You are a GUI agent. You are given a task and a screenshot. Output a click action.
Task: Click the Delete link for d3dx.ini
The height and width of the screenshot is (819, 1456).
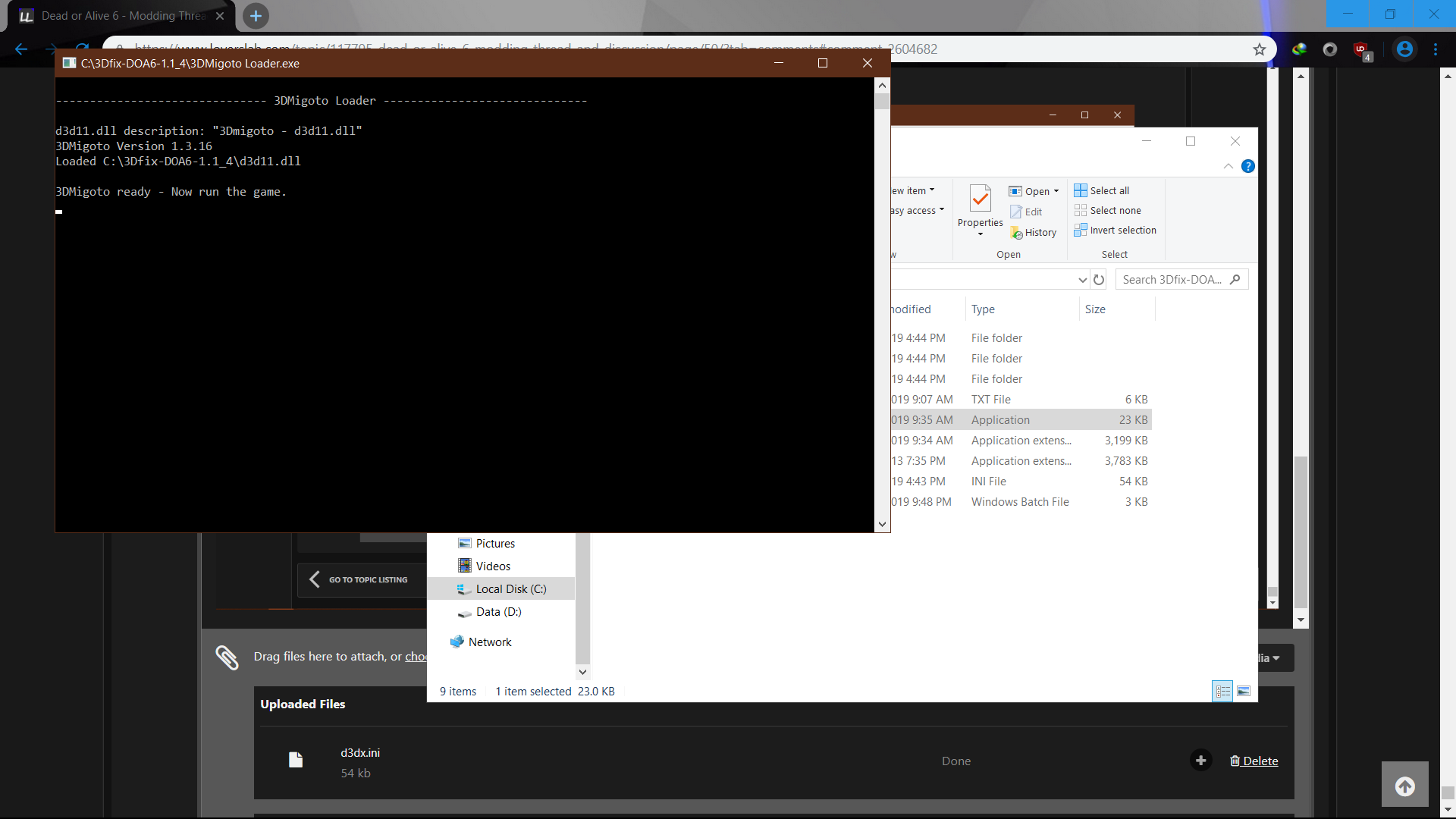[x=1254, y=761]
